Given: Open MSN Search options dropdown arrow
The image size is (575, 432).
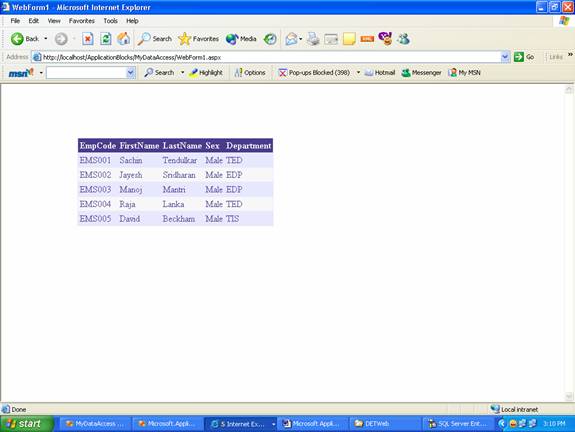Looking at the screenshot, I should tap(182, 73).
